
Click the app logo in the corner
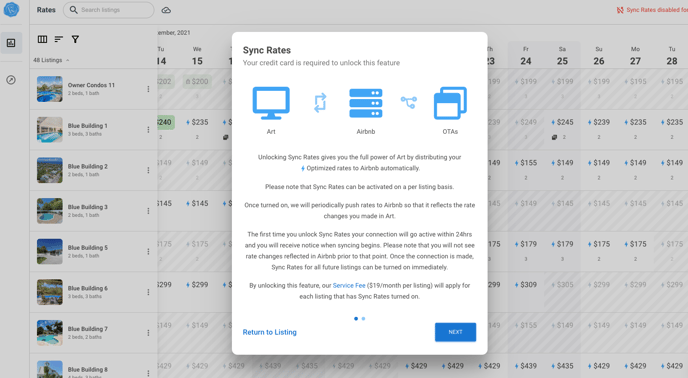pyautogui.click(x=11, y=10)
